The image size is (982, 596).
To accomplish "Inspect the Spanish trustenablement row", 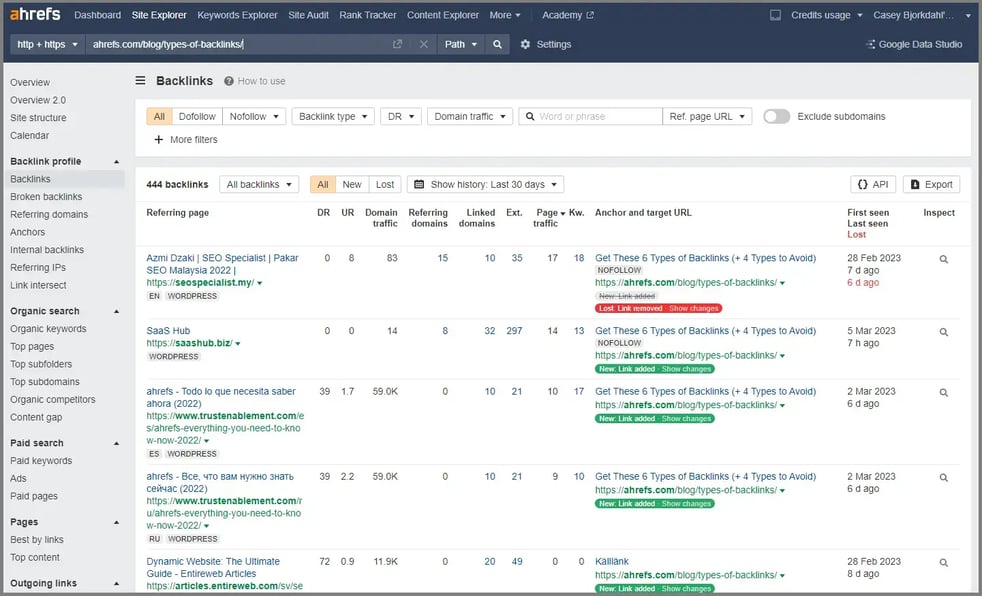I will point(944,393).
